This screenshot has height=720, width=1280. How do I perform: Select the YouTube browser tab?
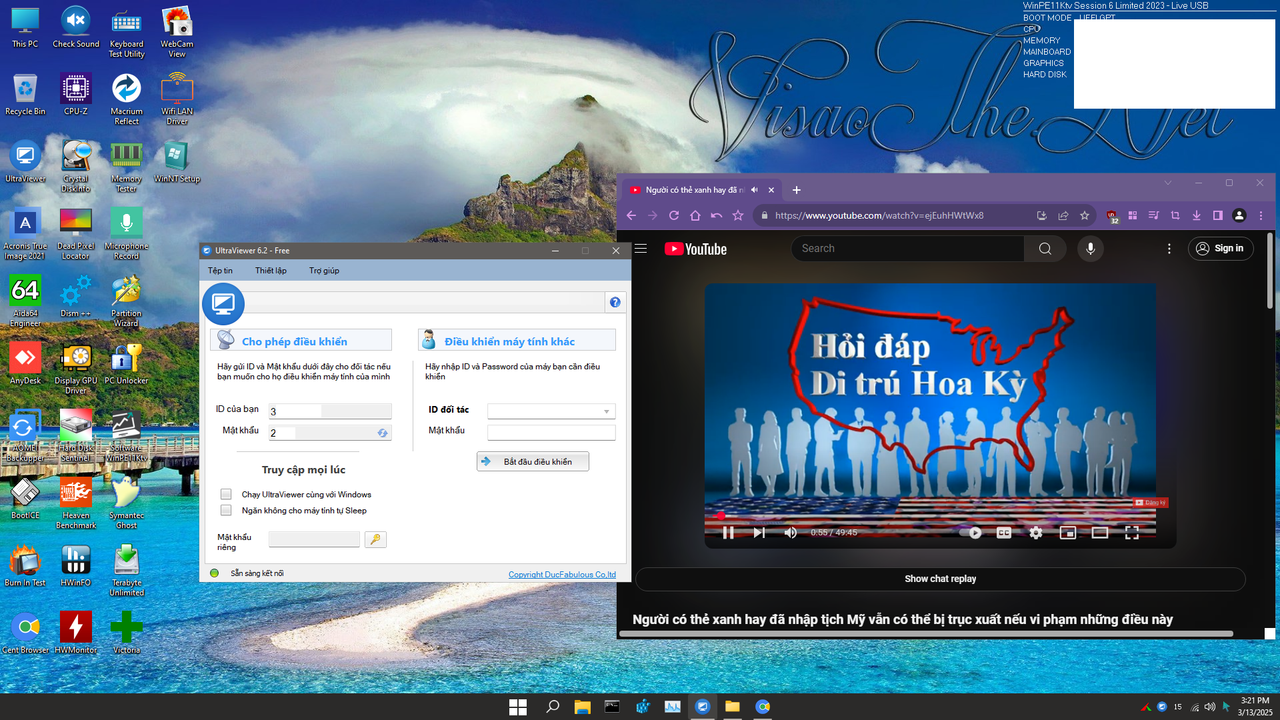(x=700, y=189)
